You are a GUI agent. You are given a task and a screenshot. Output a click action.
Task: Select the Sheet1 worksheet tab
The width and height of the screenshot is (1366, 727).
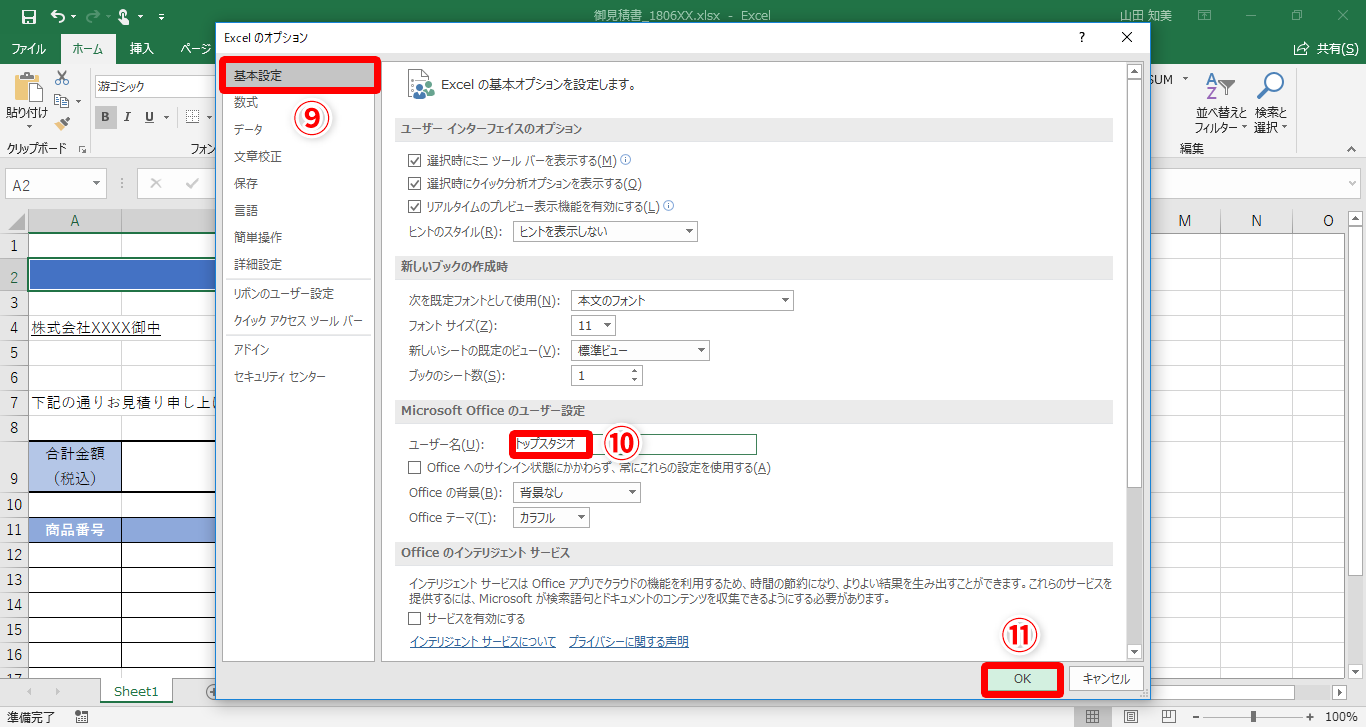pyautogui.click(x=136, y=691)
